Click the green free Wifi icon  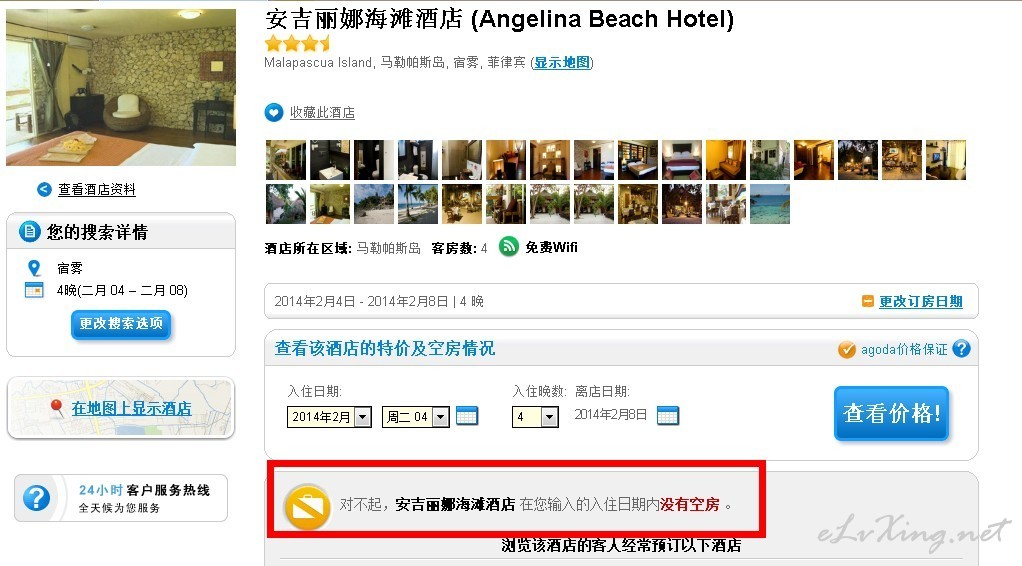point(508,246)
